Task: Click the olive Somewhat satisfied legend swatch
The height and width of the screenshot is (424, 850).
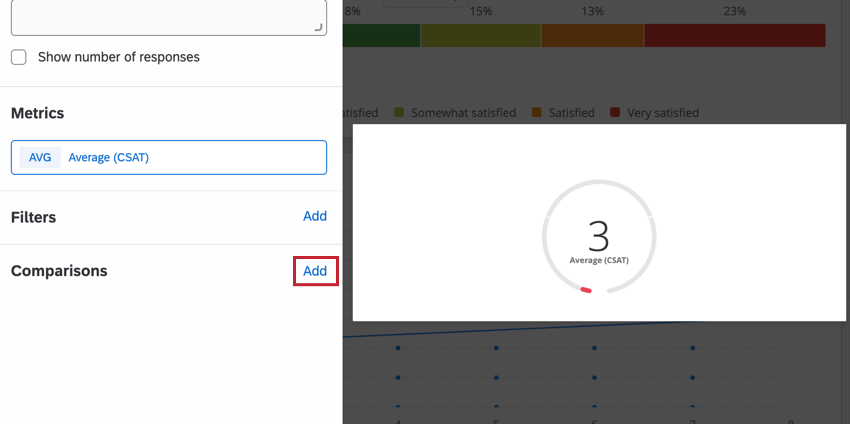Action: point(399,113)
